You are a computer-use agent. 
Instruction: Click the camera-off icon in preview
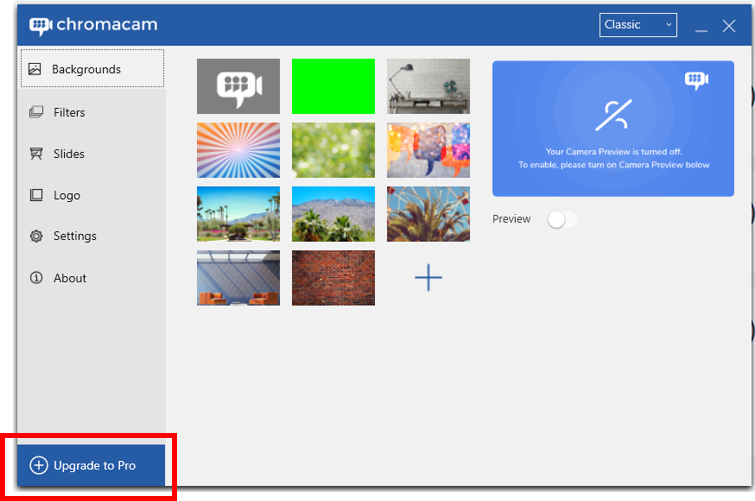click(x=613, y=115)
